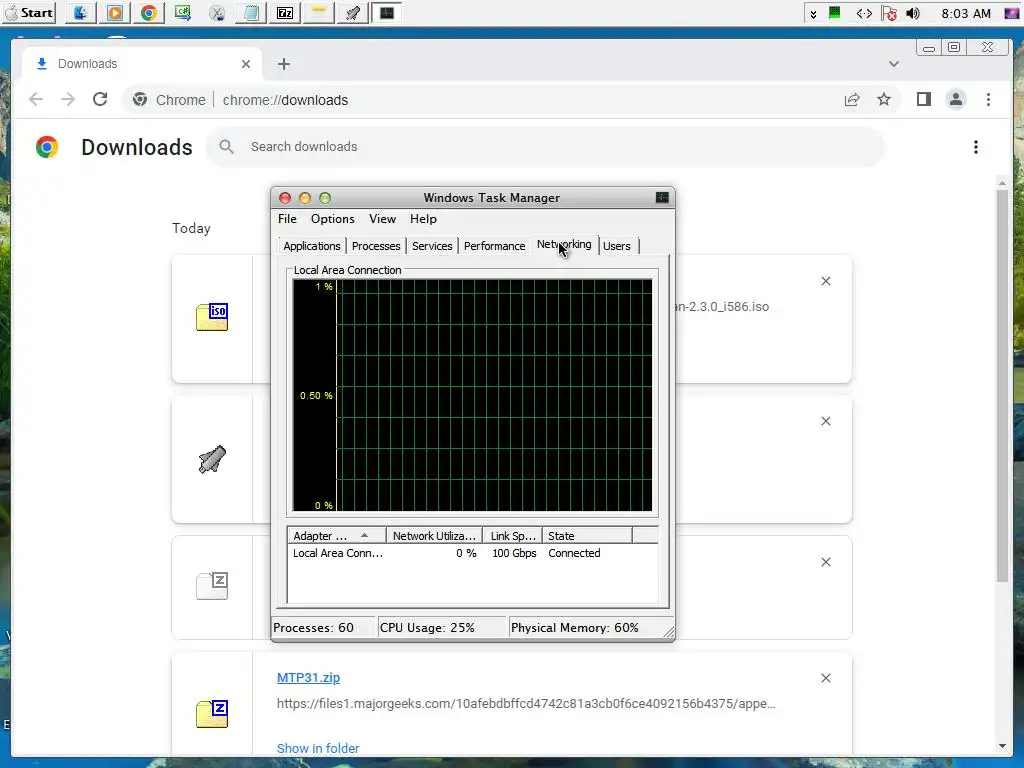Launch Finder icon in taskbar

(x=80, y=13)
